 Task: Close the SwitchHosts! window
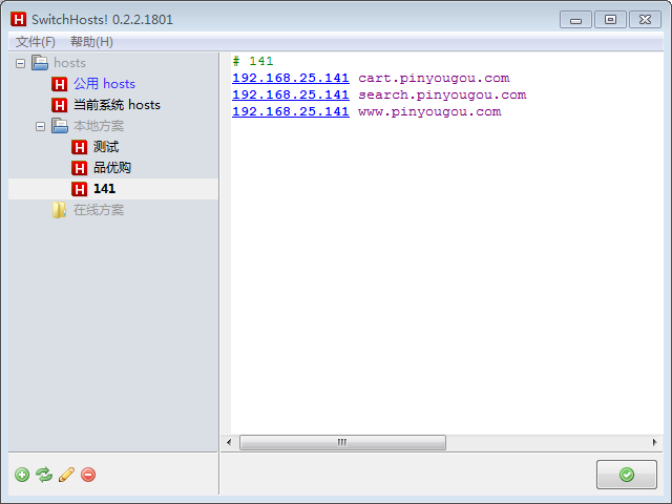tap(645, 20)
